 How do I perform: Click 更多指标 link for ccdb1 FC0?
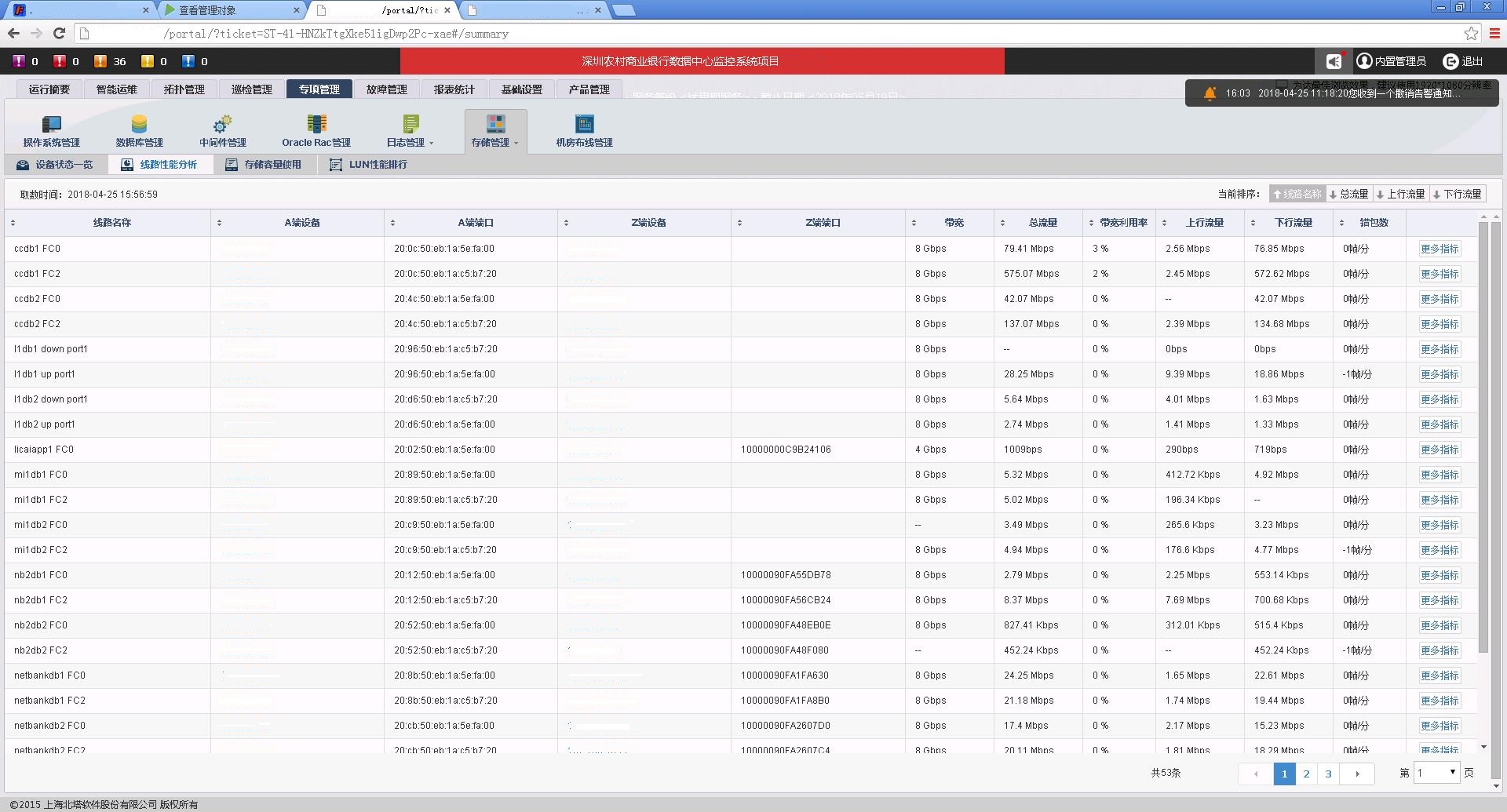click(1439, 249)
